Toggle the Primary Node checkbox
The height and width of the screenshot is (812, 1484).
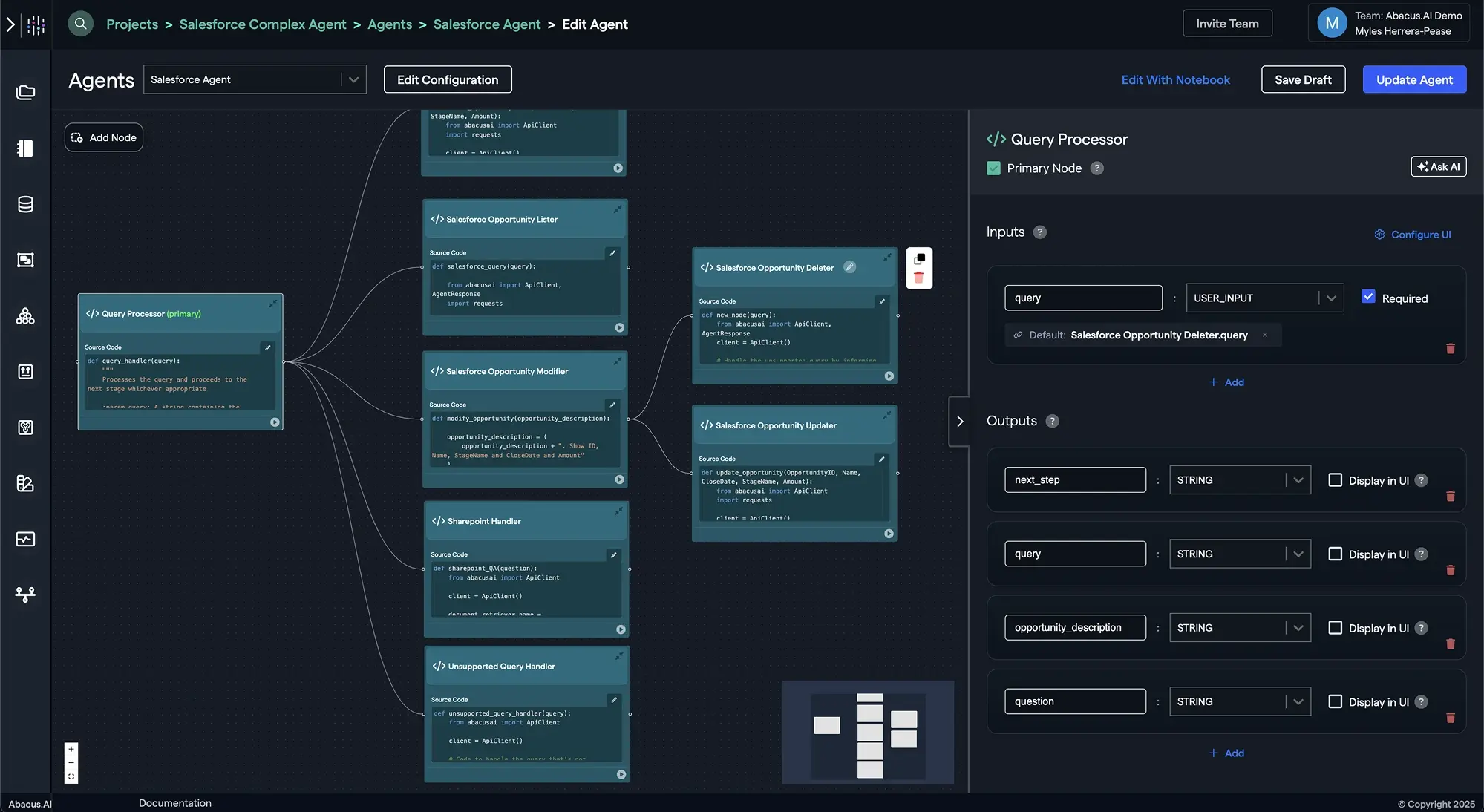click(993, 168)
